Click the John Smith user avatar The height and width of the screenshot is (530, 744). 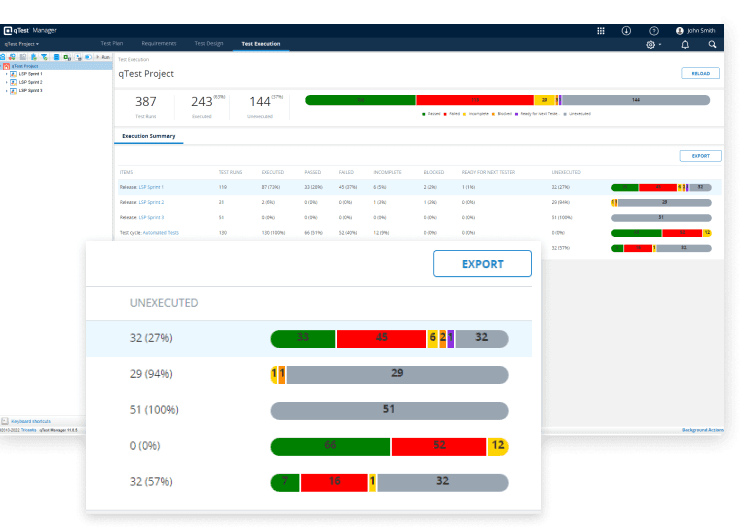[681, 31]
